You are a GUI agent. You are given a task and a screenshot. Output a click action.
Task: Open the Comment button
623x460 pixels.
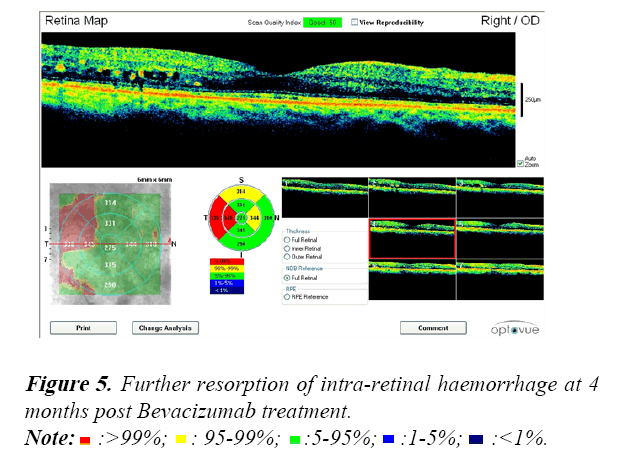(434, 327)
